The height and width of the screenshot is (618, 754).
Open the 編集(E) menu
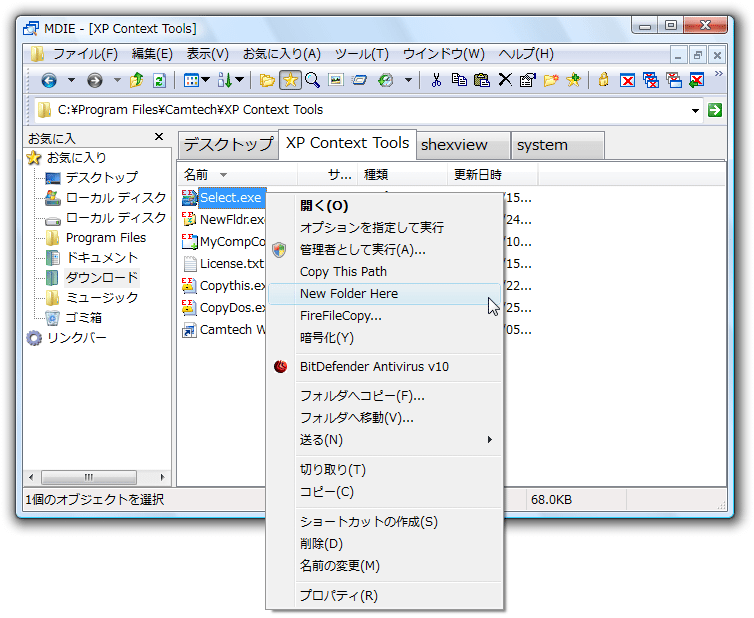point(152,53)
